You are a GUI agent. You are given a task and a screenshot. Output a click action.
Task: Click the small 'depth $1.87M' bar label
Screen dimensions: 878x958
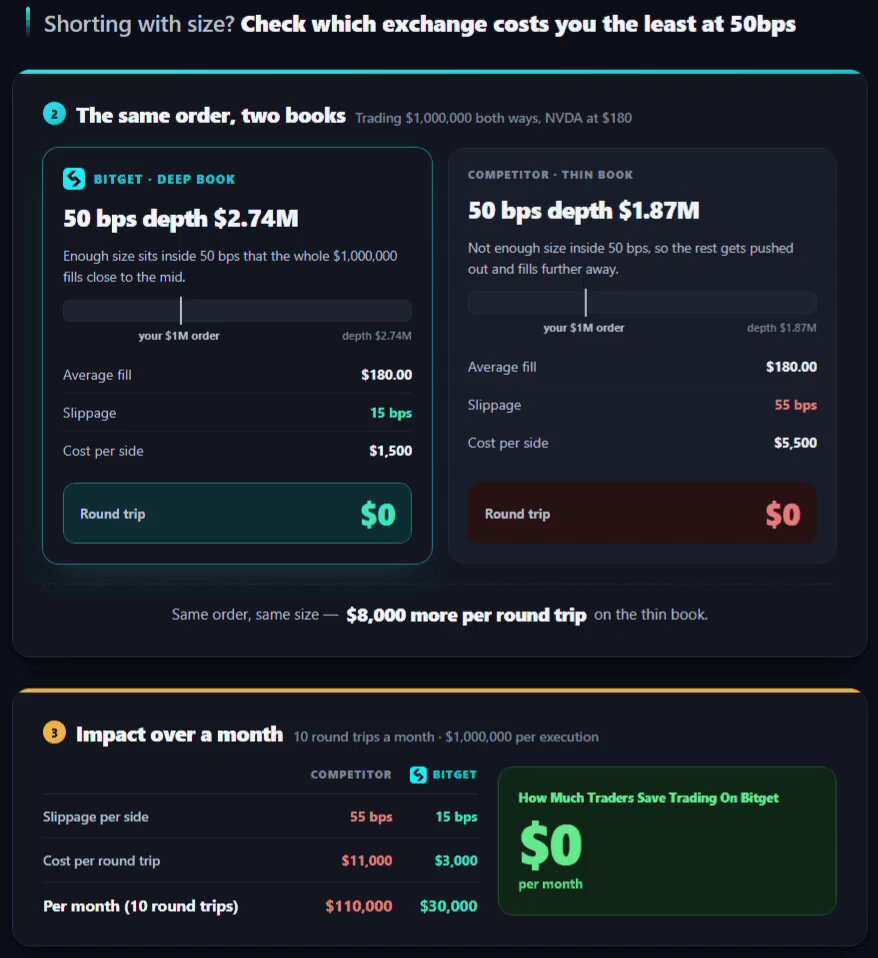point(781,328)
